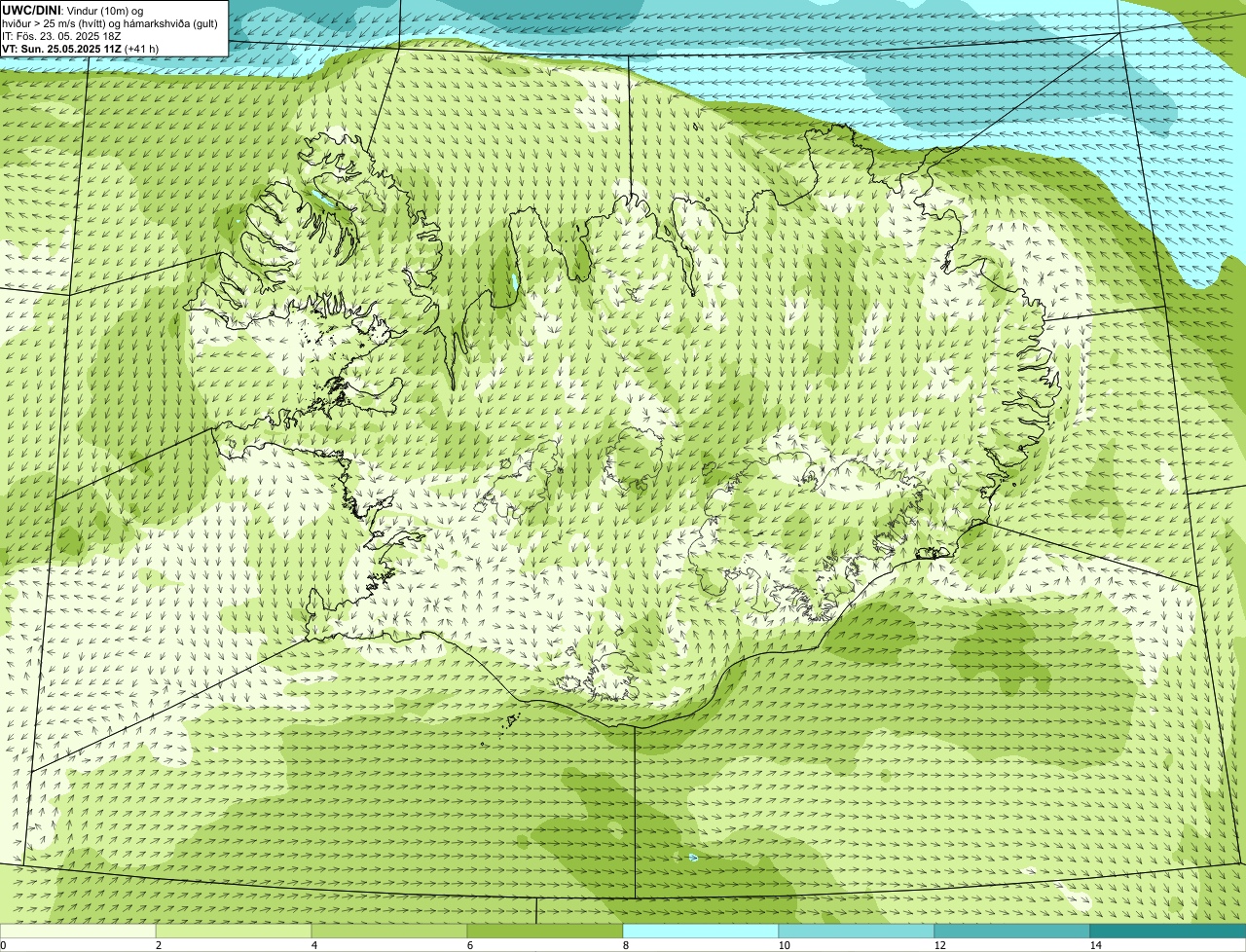The height and width of the screenshot is (952, 1246).
Task: Click the 2–4 m/s light green color bar segment
Action: tap(234, 931)
